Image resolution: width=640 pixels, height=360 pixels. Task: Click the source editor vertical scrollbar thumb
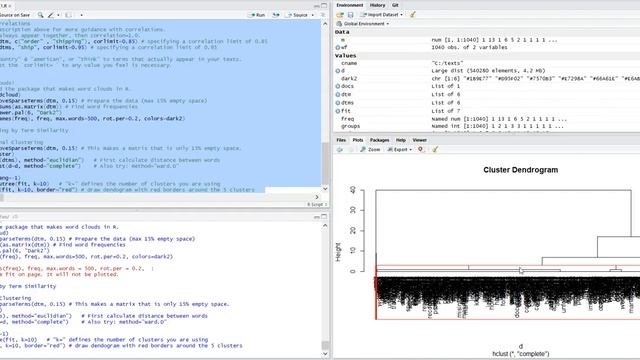coord(325,163)
